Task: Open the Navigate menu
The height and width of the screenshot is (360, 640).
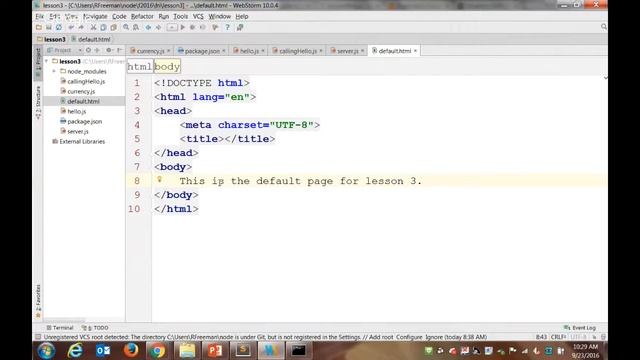Action: coord(95,16)
